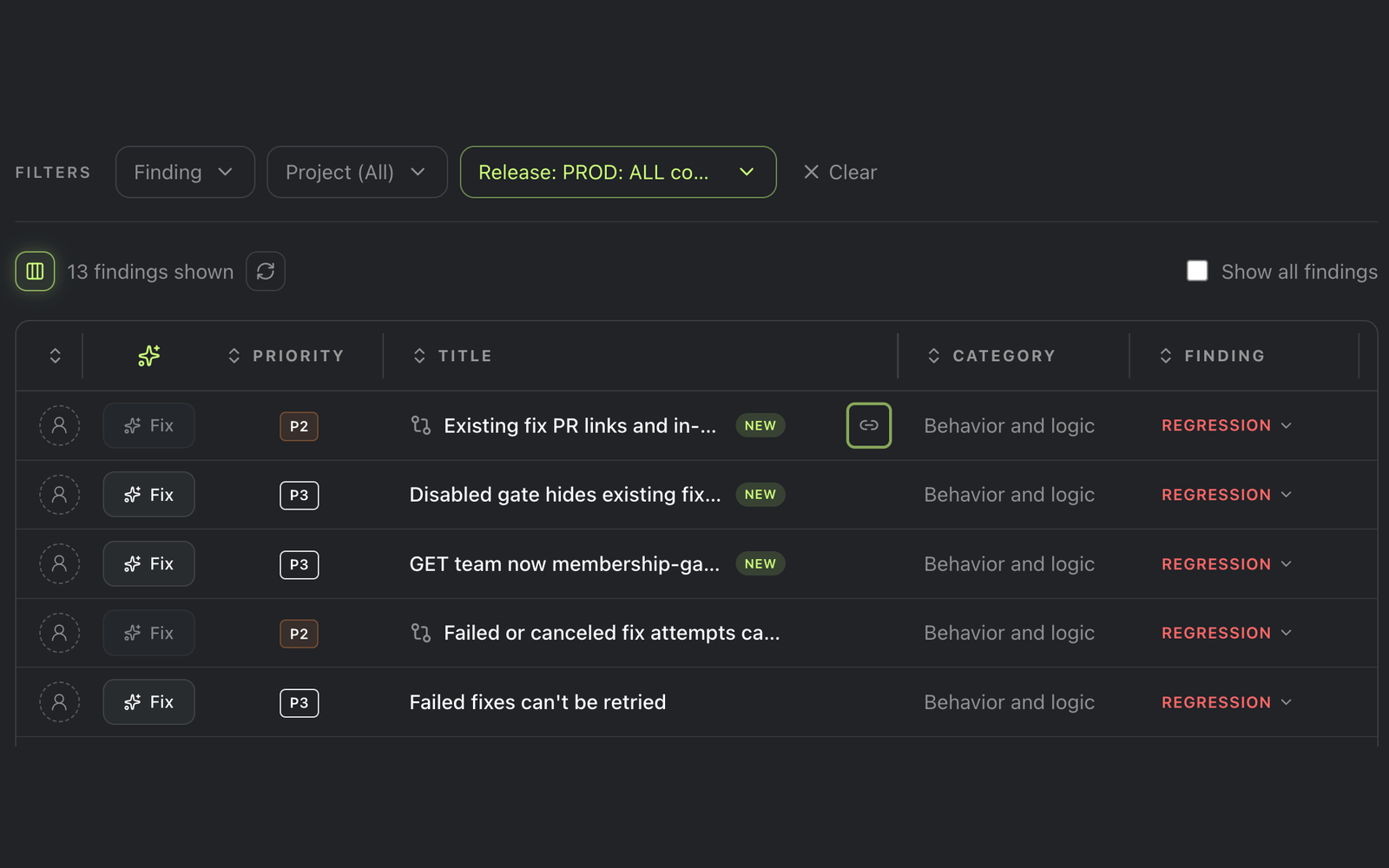Click Fix for Disabled gate hides existing fix
The width and height of the screenshot is (1389, 868).
click(148, 495)
